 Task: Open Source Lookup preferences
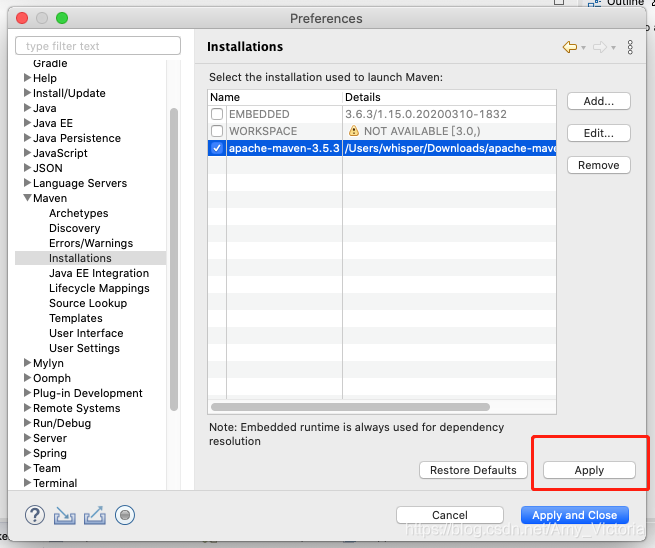(88, 303)
